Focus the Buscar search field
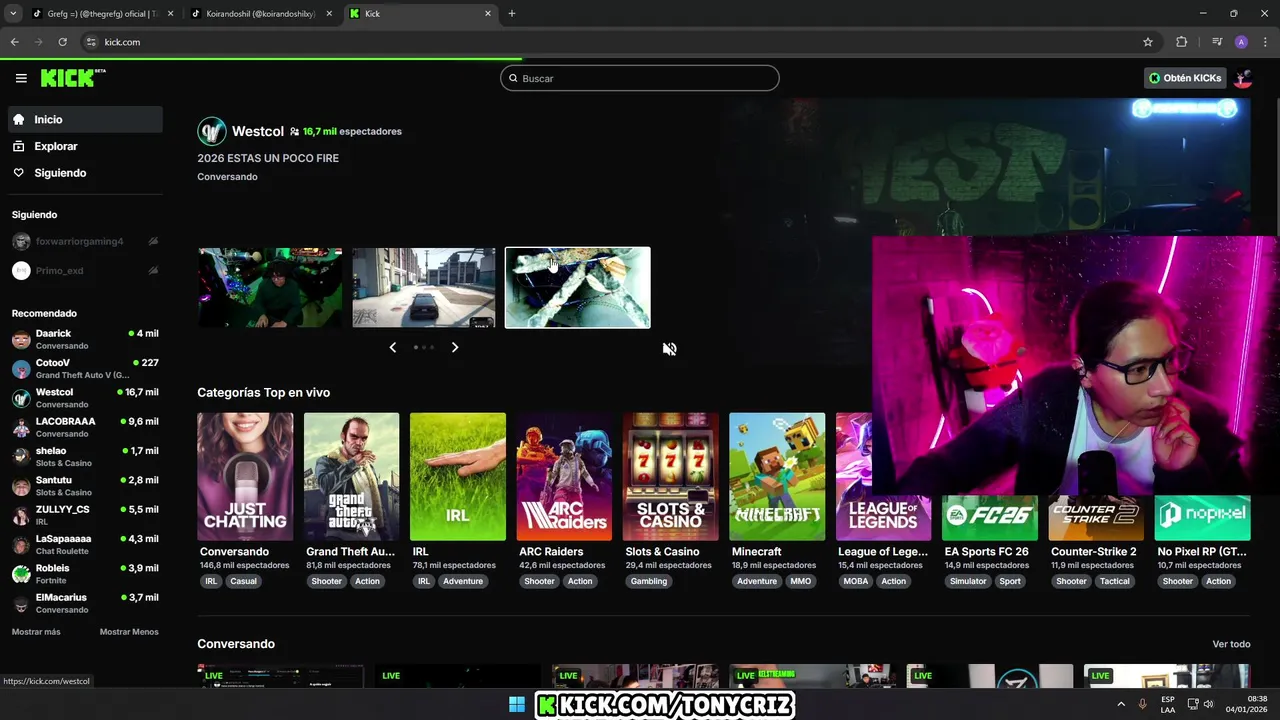This screenshot has height=720, width=1280. pyautogui.click(x=640, y=78)
